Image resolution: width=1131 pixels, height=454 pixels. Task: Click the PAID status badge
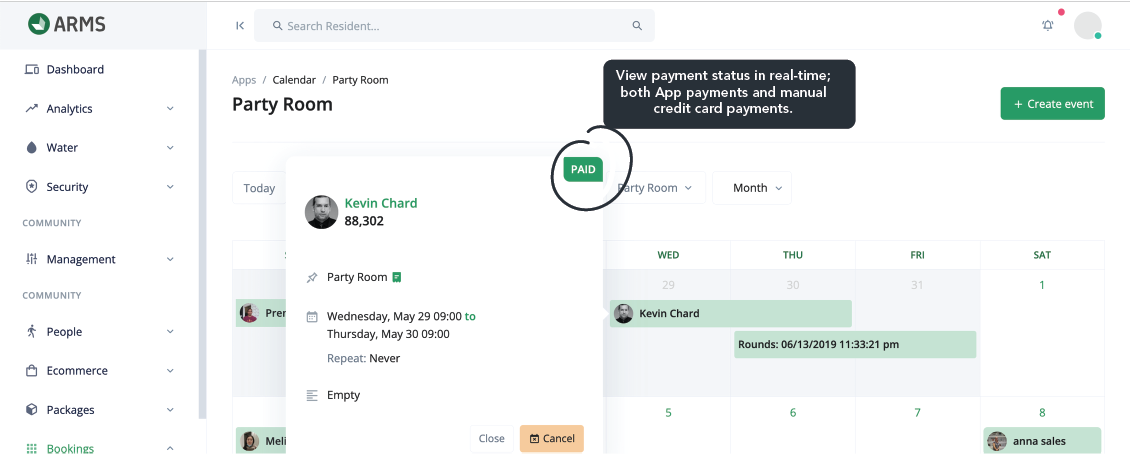[583, 170]
